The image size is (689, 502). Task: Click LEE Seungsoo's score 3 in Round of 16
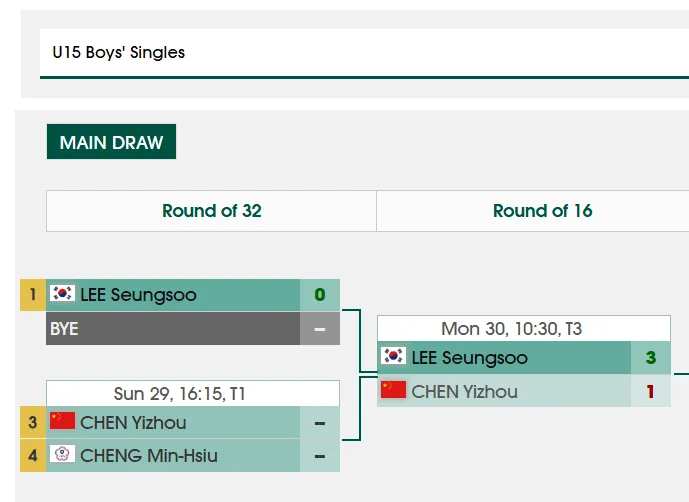651,358
